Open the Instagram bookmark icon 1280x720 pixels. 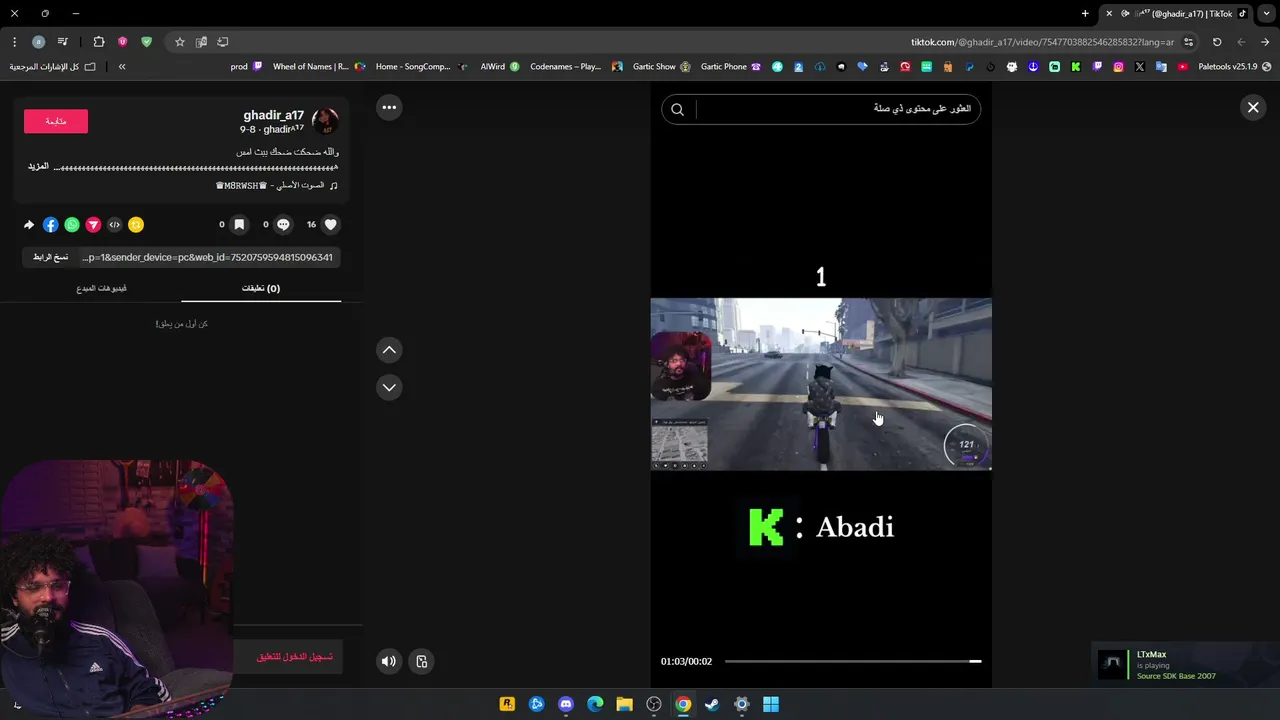click(x=1118, y=67)
